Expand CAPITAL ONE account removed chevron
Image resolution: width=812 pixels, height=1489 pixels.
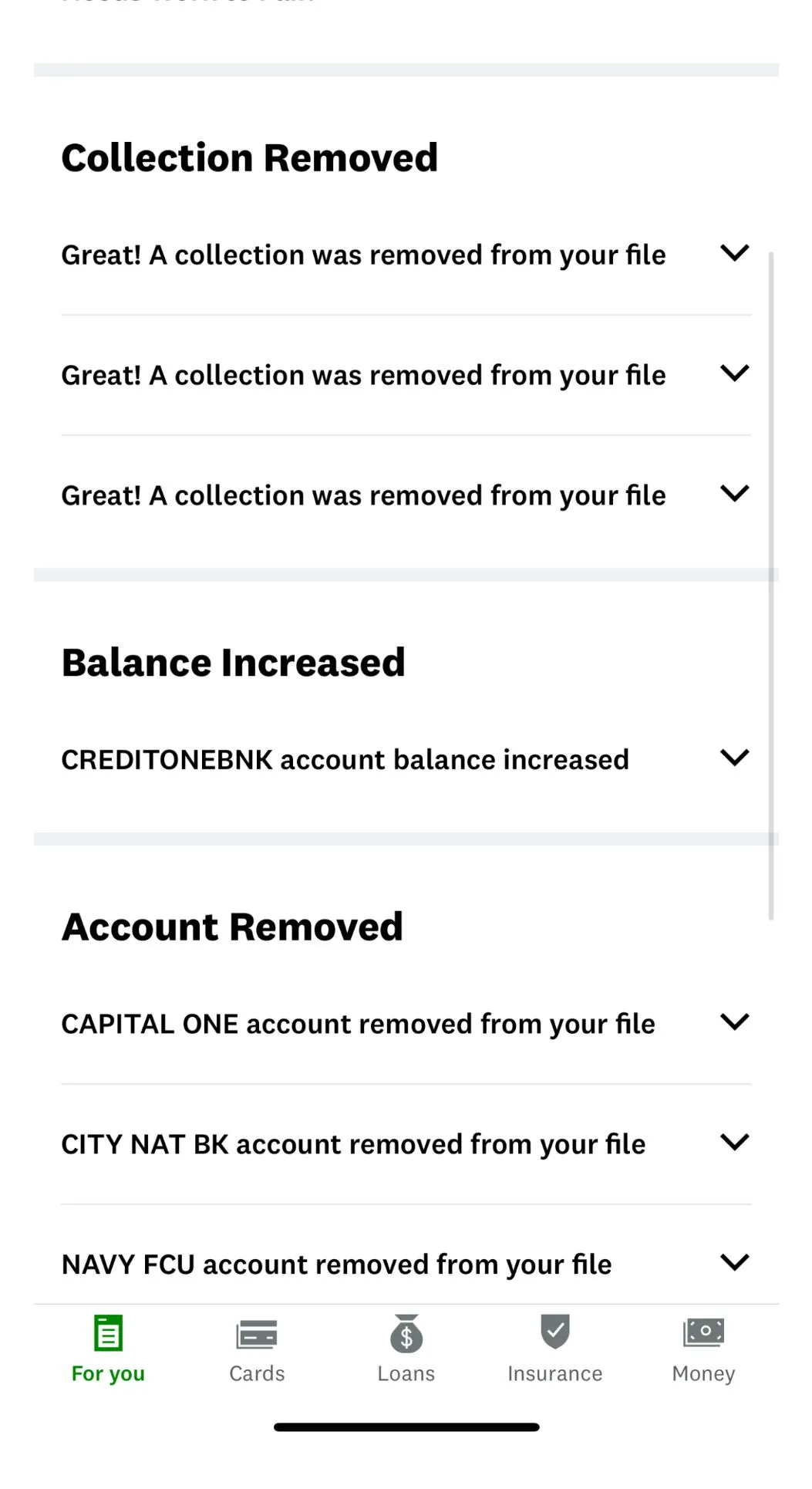tap(734, 1022)
